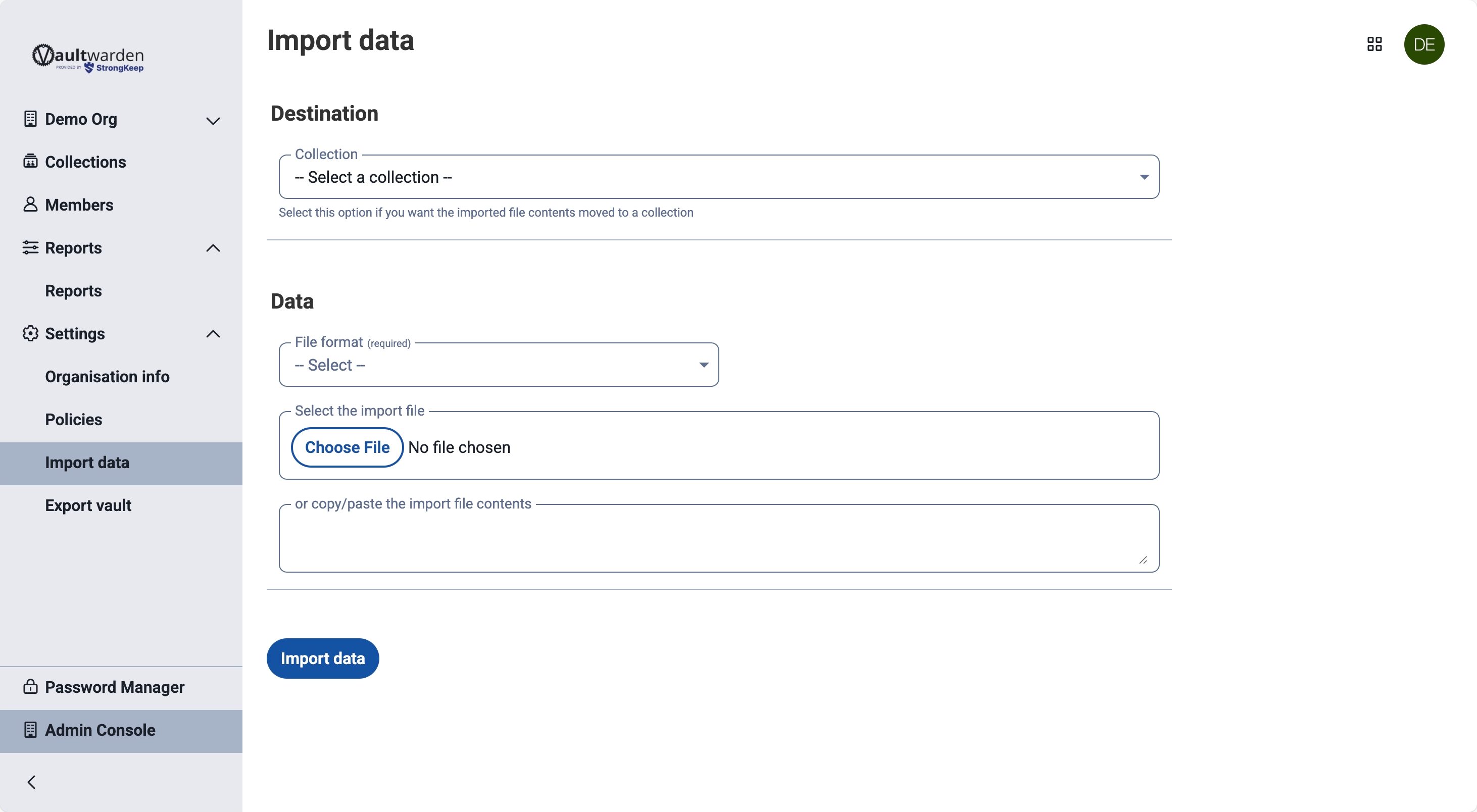Open the DE account avatar menu
1477x812 pixels.
(1423, 44)
